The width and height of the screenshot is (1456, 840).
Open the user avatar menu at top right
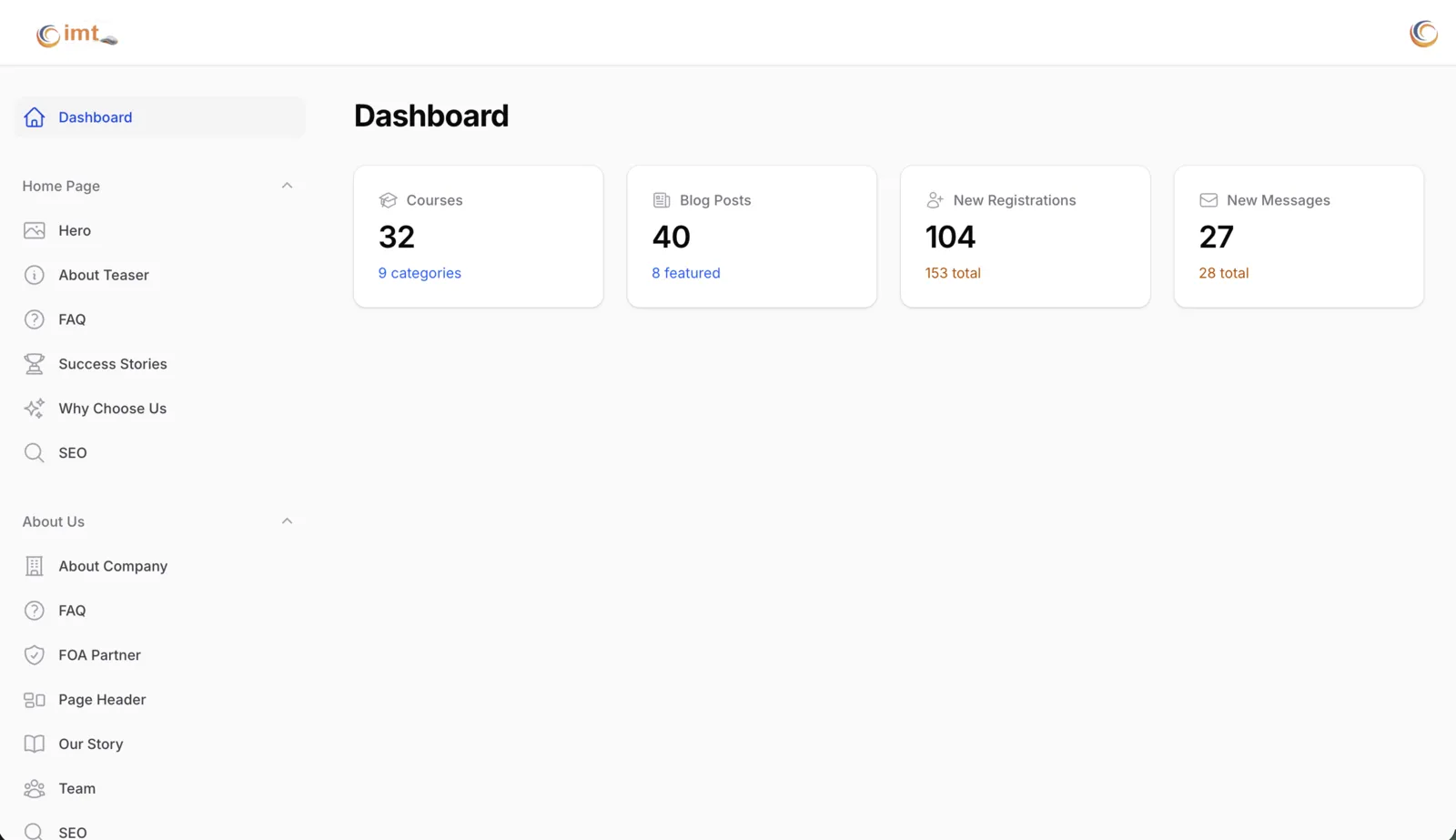[1423, 34]
